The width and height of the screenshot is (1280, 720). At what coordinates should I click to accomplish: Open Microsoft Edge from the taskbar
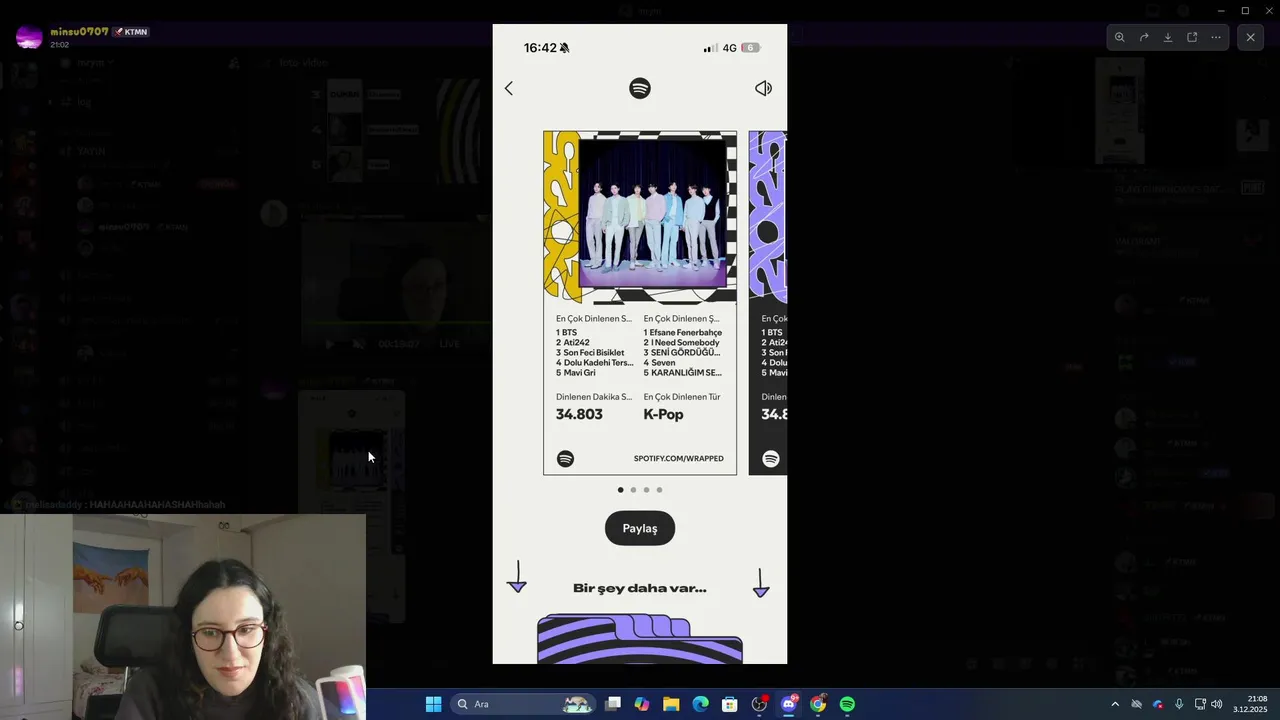700,704
